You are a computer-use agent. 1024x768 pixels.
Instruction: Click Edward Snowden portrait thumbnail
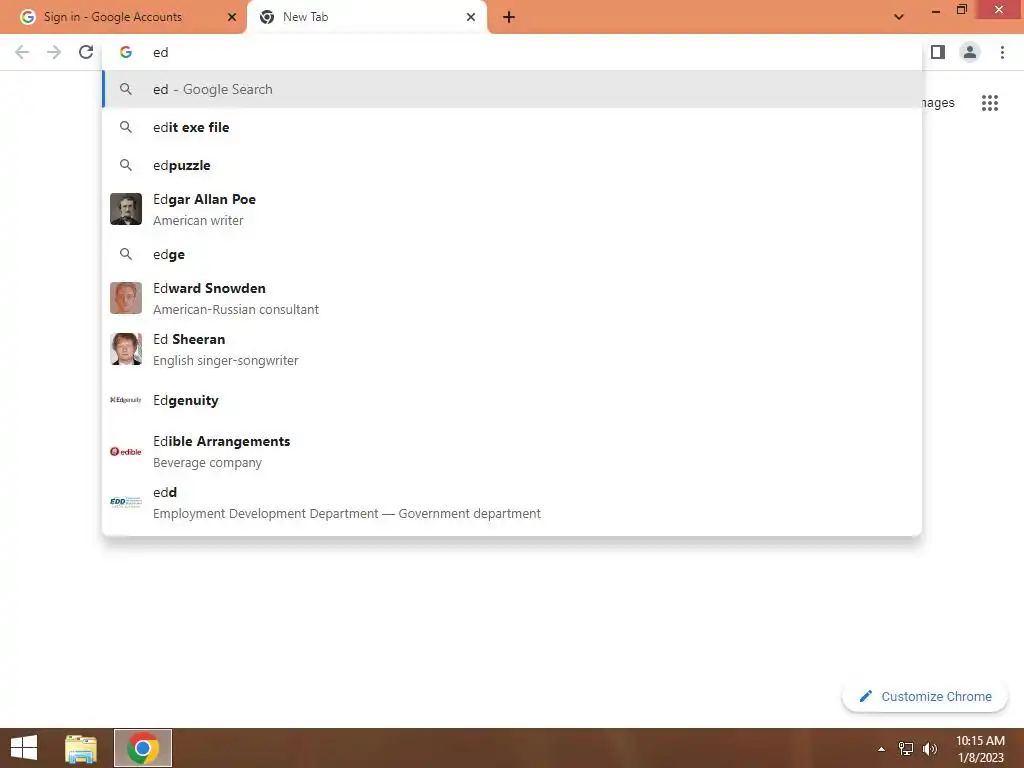126,298
